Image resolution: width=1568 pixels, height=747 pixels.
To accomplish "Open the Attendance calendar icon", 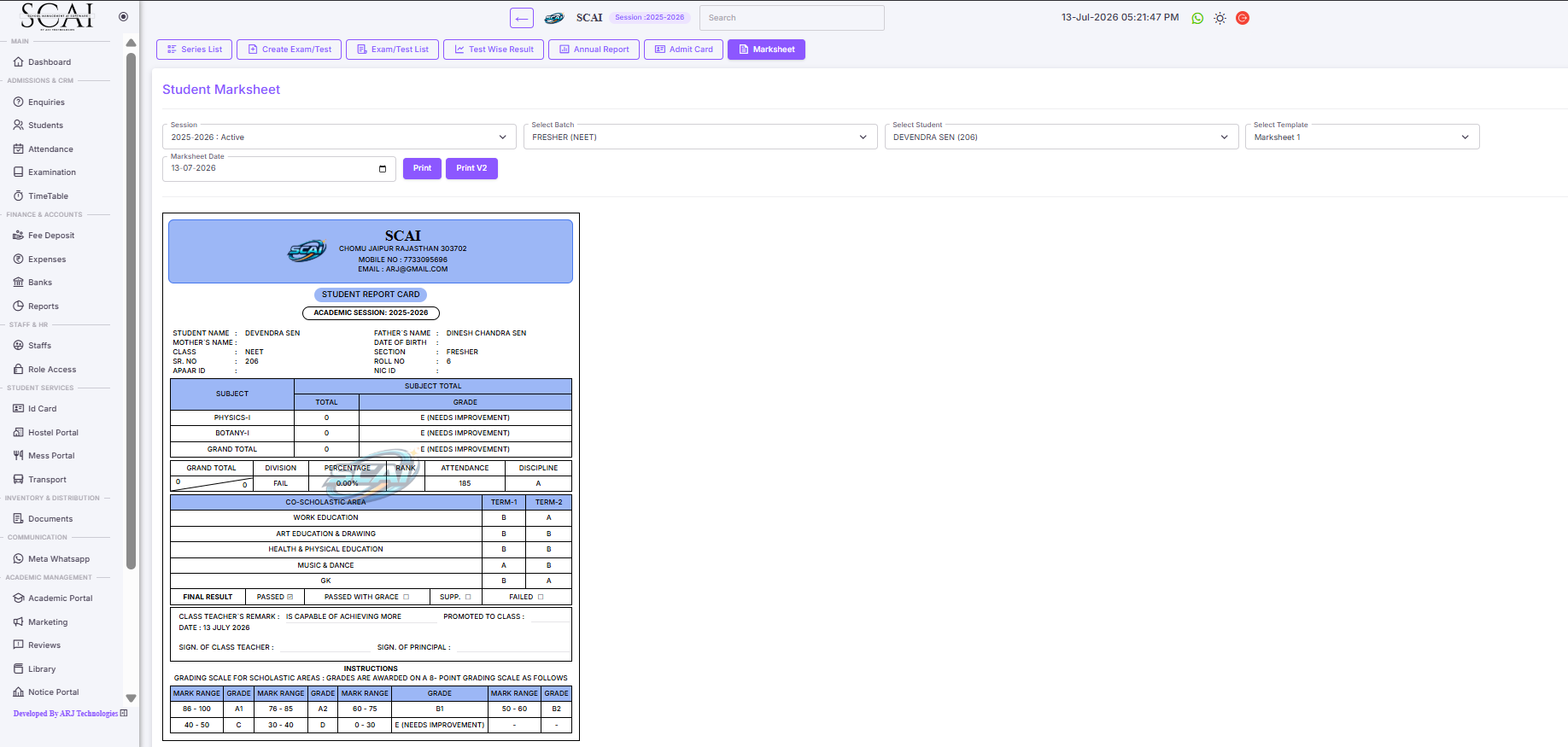I will click(19, 149).
